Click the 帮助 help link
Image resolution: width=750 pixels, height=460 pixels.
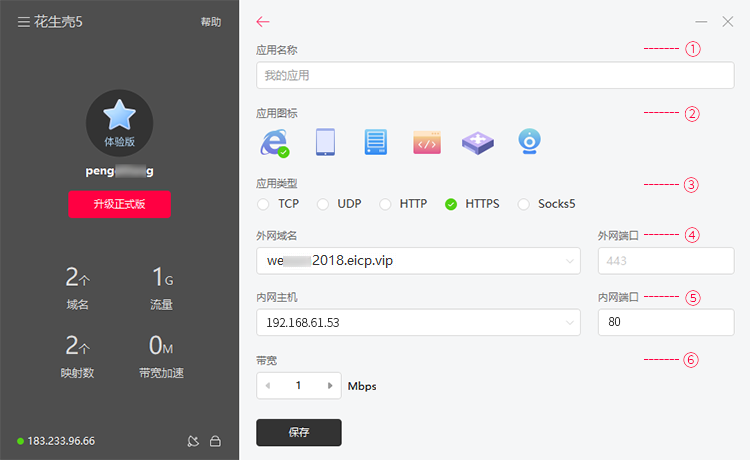click(x=210, y=22)
